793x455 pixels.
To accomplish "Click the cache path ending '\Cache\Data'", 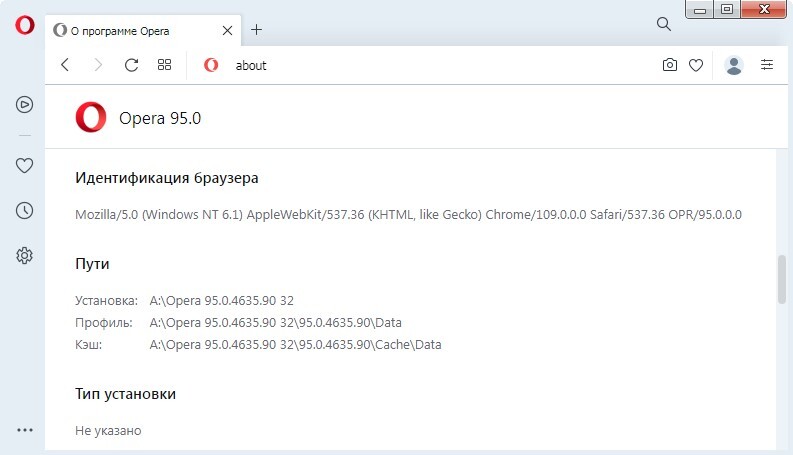I will 295,345.
